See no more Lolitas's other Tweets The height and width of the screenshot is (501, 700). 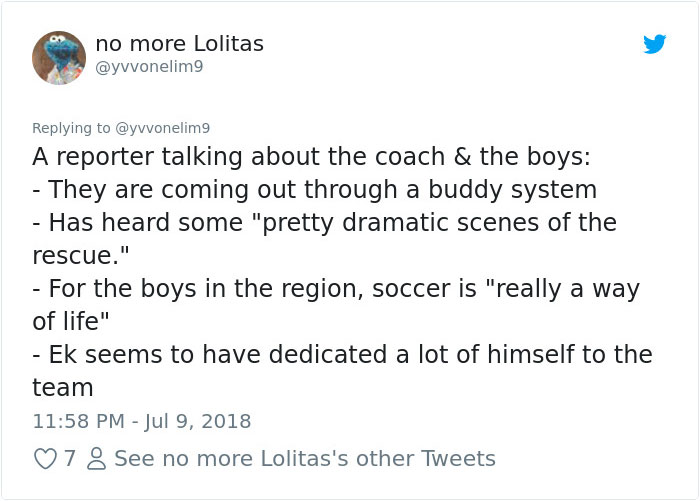[x=304, y=459]
